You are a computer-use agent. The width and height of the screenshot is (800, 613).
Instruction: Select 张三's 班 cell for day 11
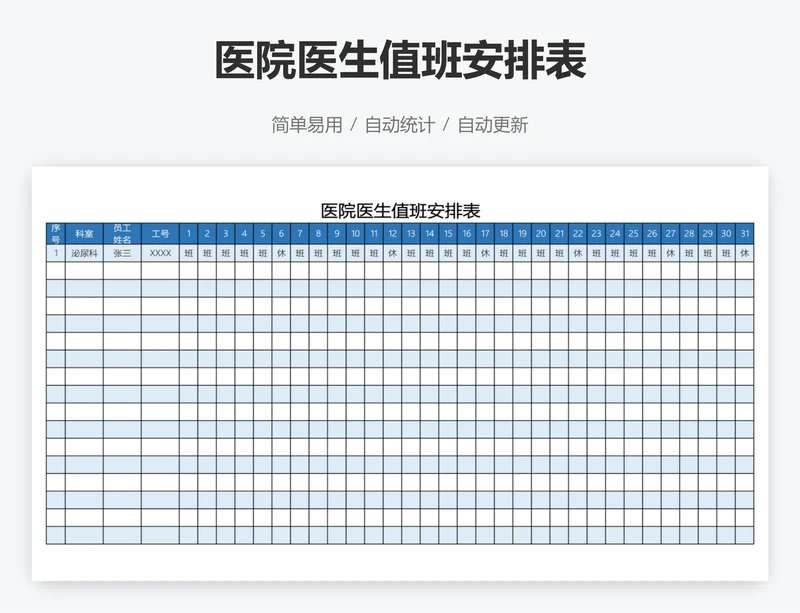pyautogui.click(x=374, y=253)
